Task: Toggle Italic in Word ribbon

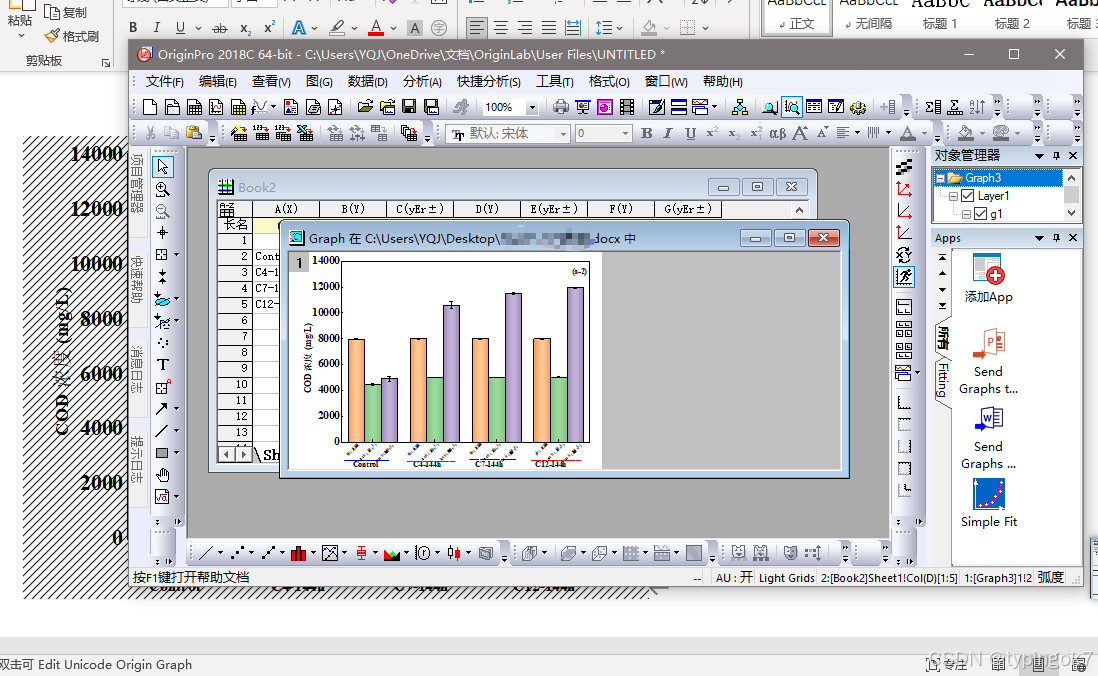Action: coord(156,27)
